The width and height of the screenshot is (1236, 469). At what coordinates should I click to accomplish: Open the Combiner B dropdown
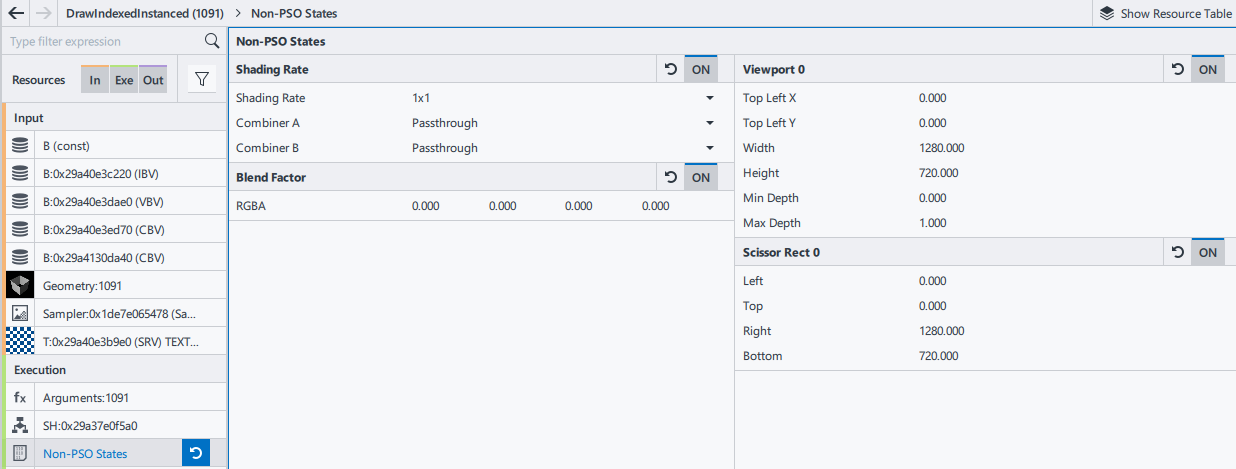pos(709,148)
